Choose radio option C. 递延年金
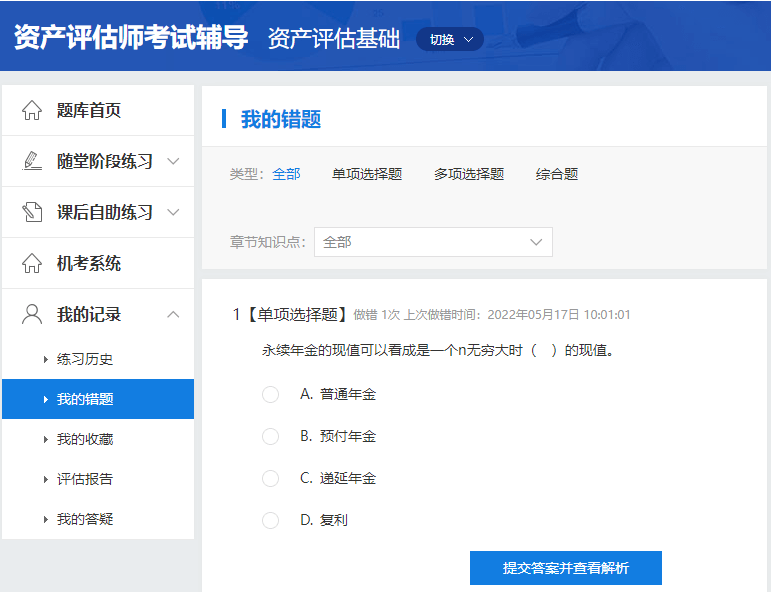This screenshot has width=771, height=592. coord(270,479)
